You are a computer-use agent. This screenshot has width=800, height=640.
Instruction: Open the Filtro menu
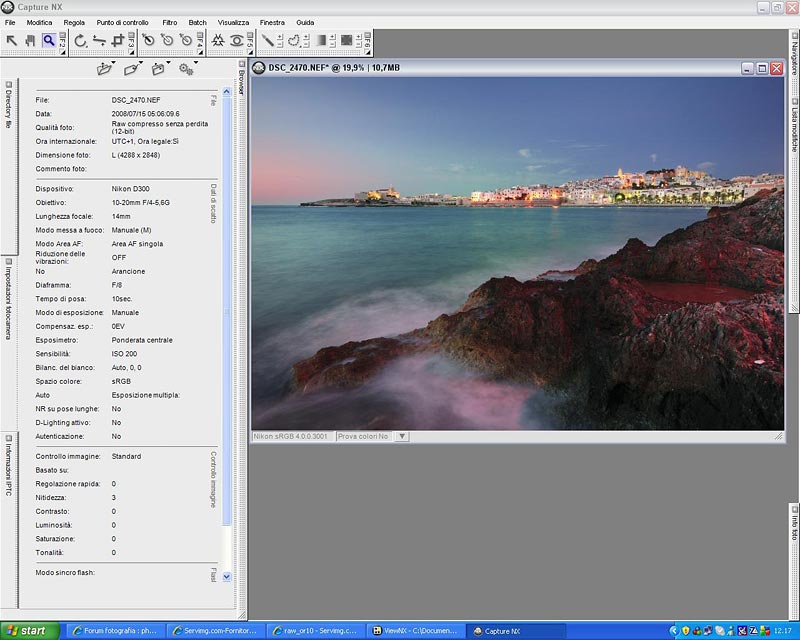170,22
